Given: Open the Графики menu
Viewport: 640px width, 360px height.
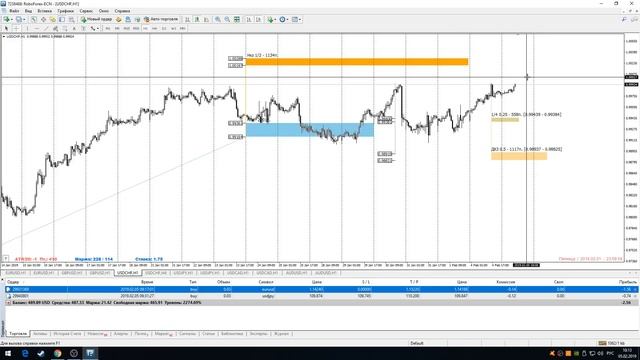Looking at the screenshot, I should click(x=65, y=11).
